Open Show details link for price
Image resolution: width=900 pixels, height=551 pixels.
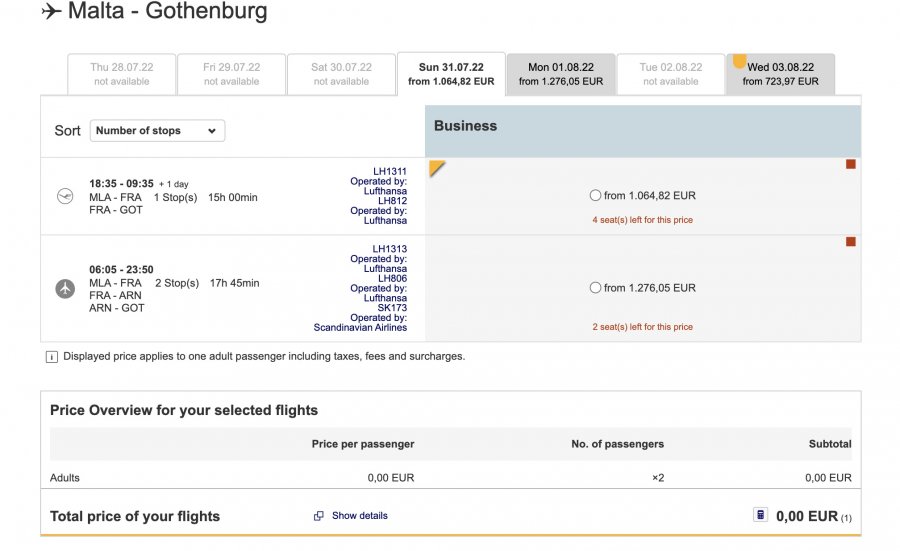pos(359,516)
